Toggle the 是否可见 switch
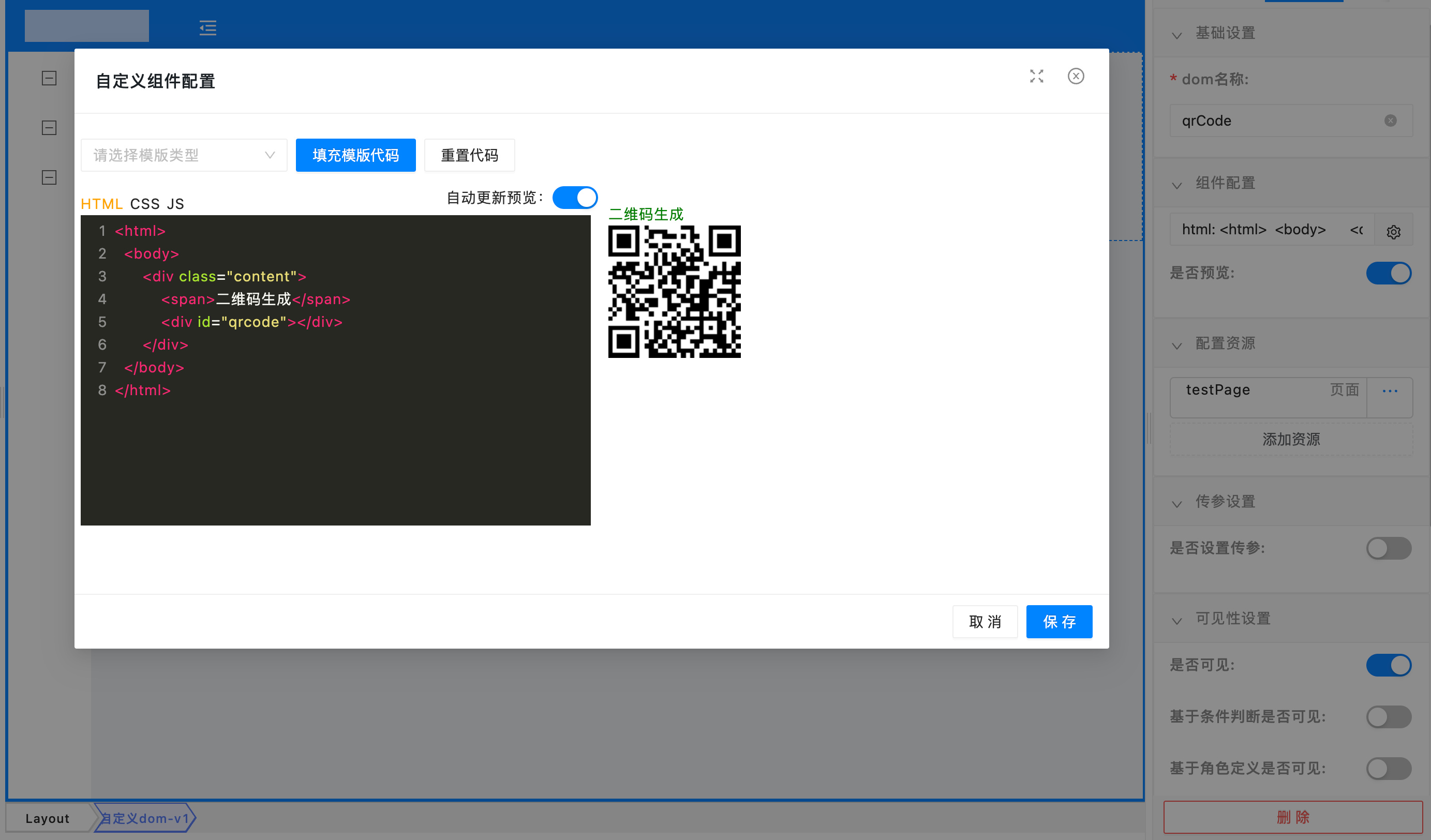 [x=1389, y=665]
